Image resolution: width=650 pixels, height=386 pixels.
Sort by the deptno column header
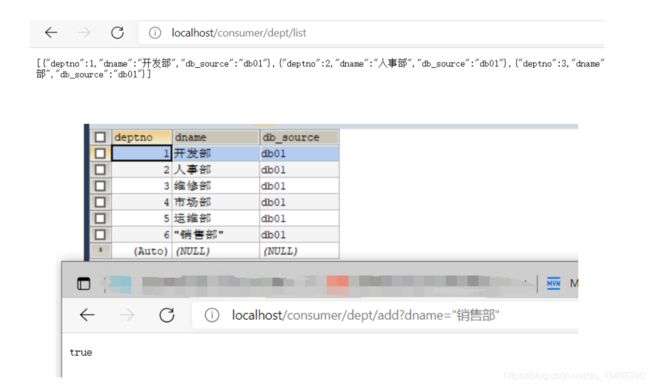(x=142, y=137)
